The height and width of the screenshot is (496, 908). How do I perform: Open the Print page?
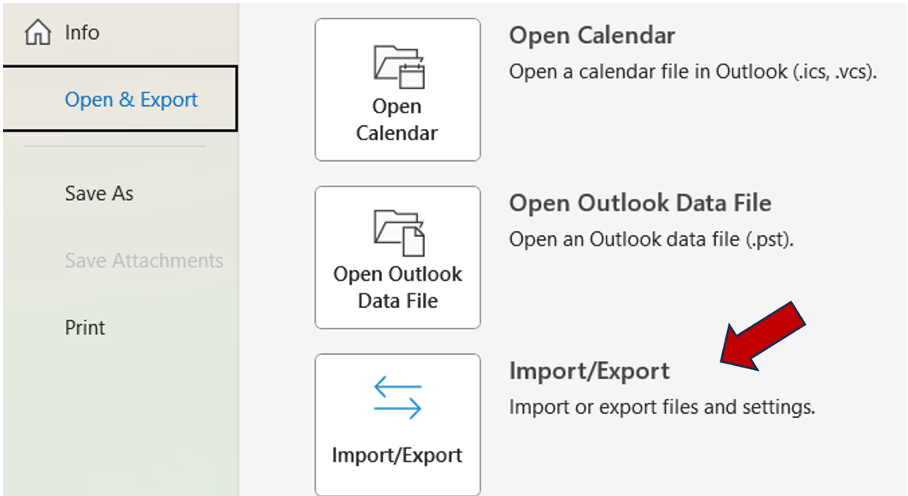click(x=85, y=327)
